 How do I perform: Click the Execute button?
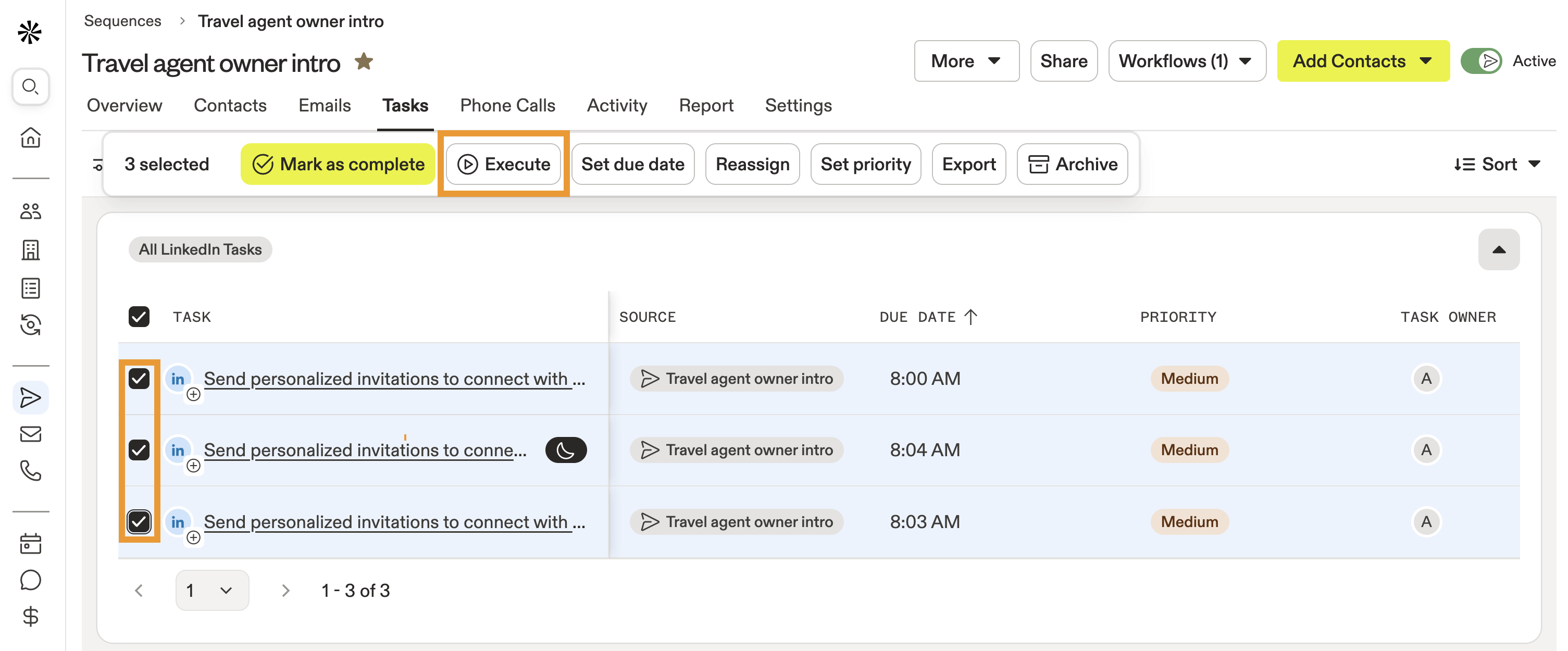[503, 164]
